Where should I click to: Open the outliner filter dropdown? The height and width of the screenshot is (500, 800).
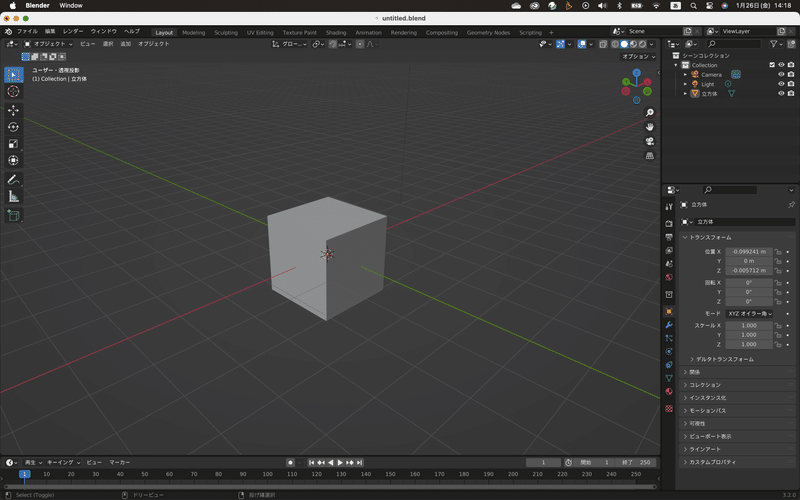[x=776, y=44]
